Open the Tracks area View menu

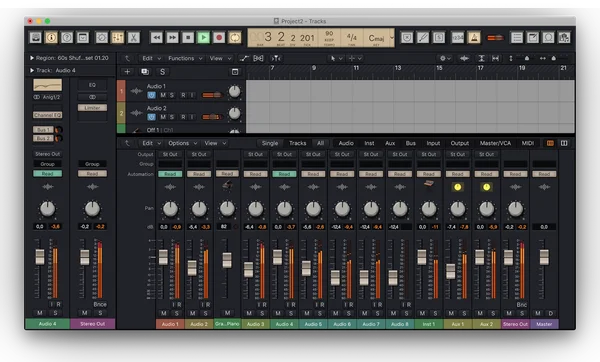click(220, 58)
